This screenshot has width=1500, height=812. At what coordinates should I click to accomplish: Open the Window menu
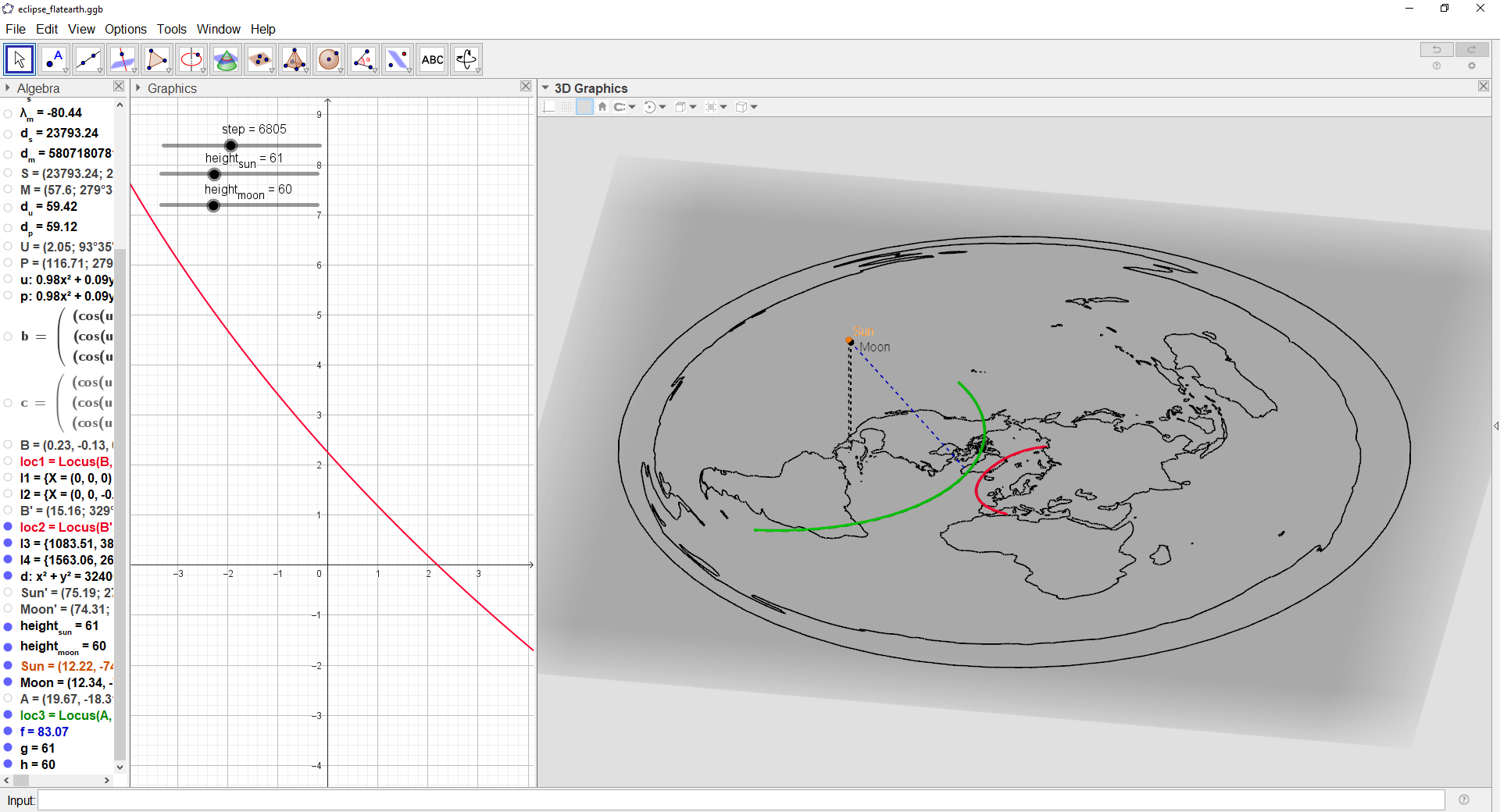219,29
